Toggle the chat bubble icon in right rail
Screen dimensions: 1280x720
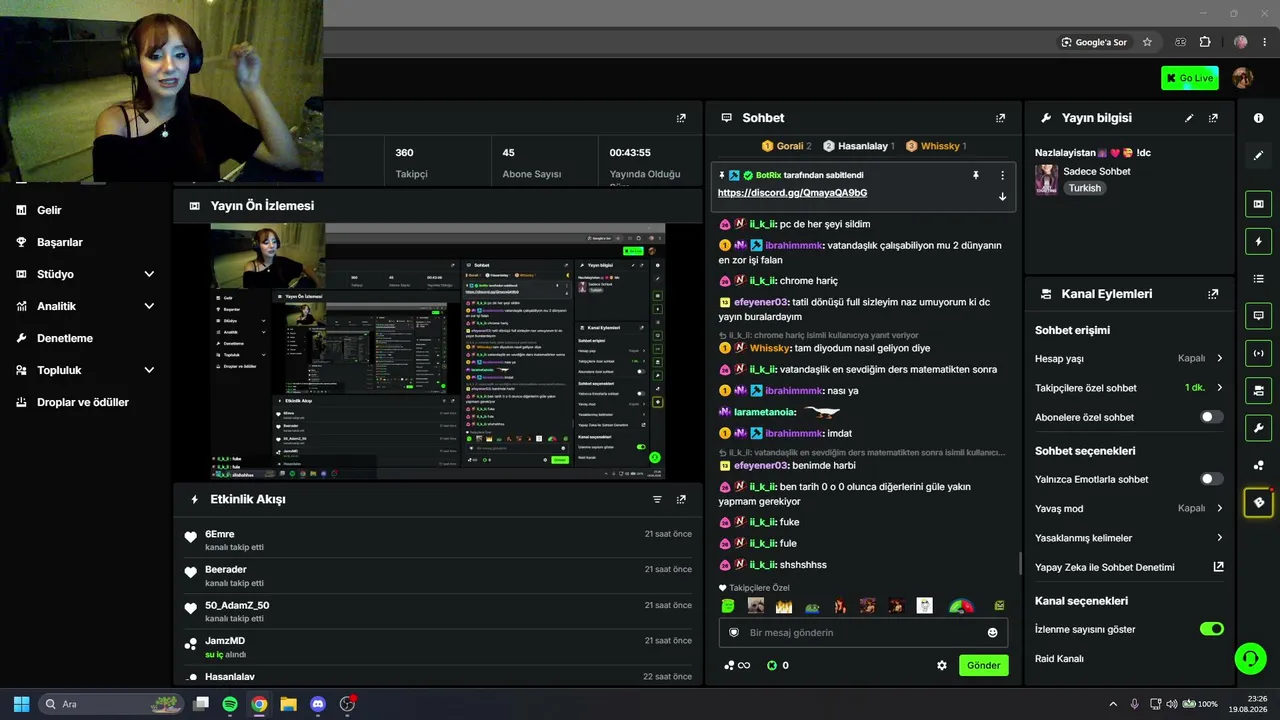point(1258,315)
